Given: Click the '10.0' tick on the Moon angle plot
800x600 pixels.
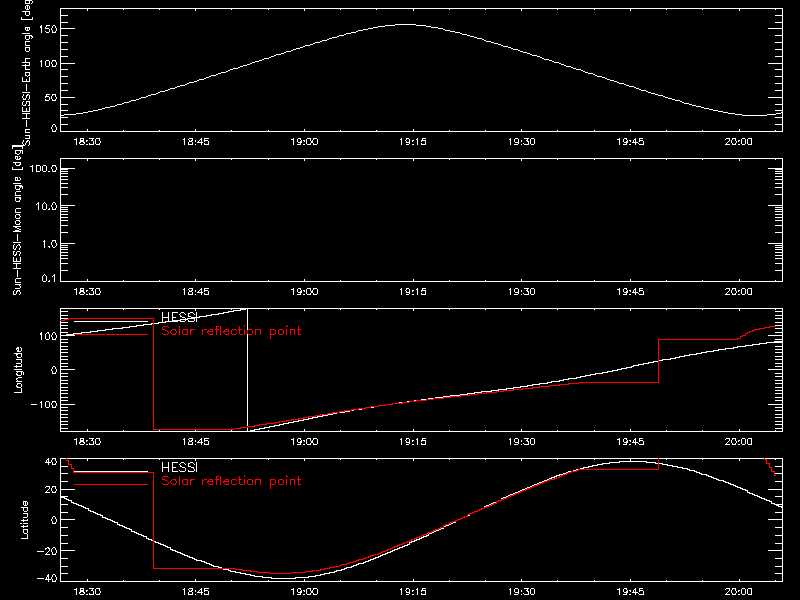Looking at the screenshot, I should [46, 207].
